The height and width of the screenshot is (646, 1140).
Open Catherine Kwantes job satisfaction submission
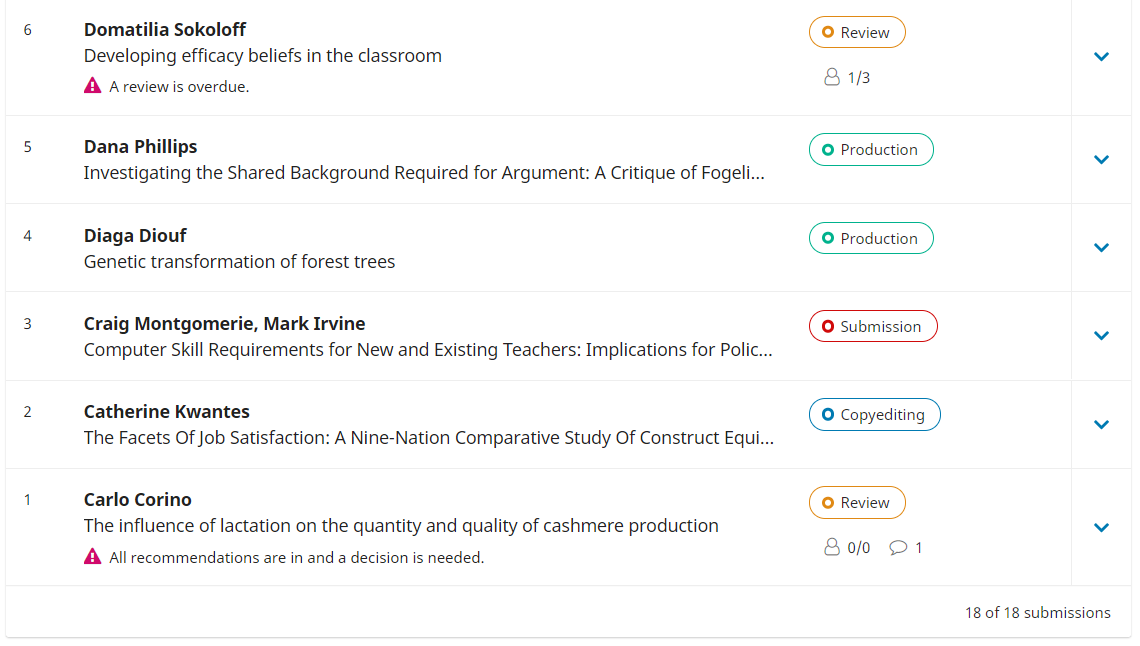[x=428, y=438]
